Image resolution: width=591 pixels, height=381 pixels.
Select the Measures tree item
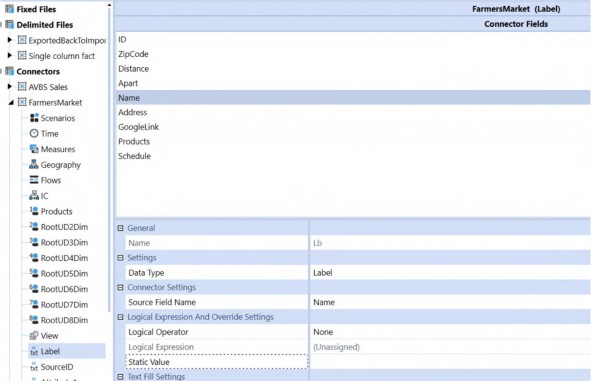(58, 149)
